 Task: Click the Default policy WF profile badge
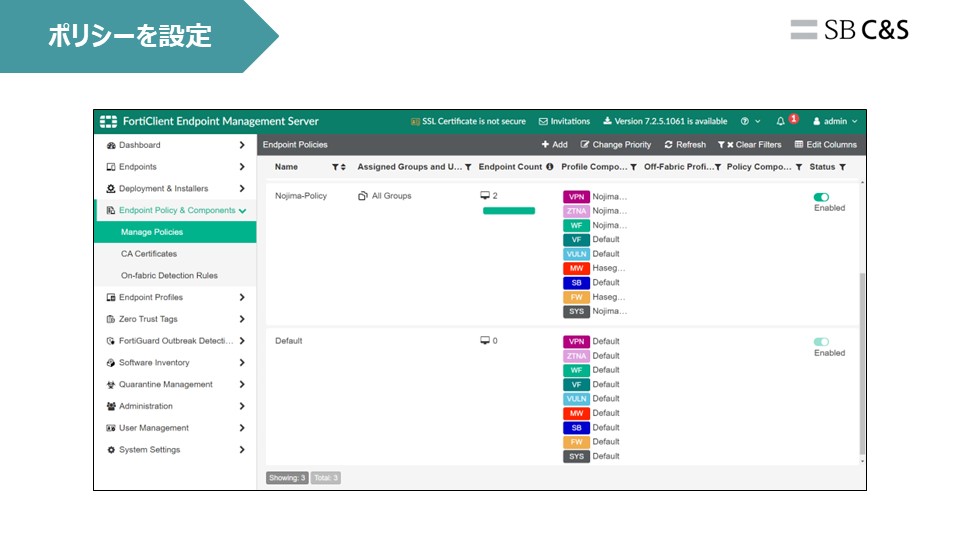(576, 370)
